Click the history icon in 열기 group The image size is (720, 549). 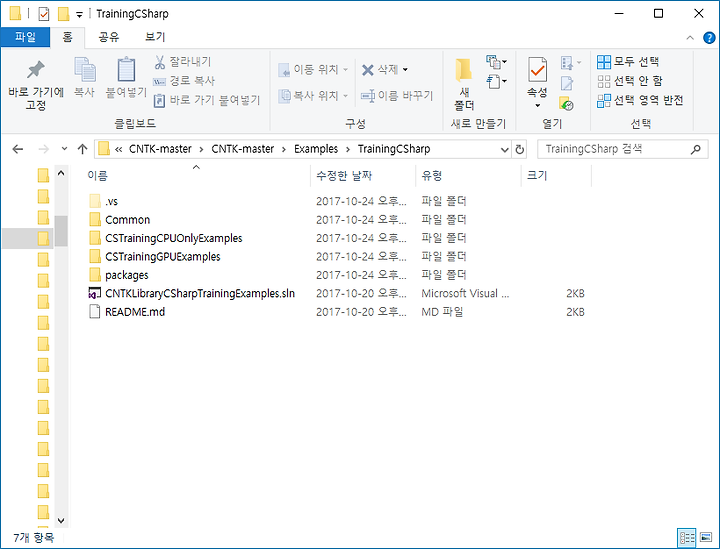pos(566,104)
